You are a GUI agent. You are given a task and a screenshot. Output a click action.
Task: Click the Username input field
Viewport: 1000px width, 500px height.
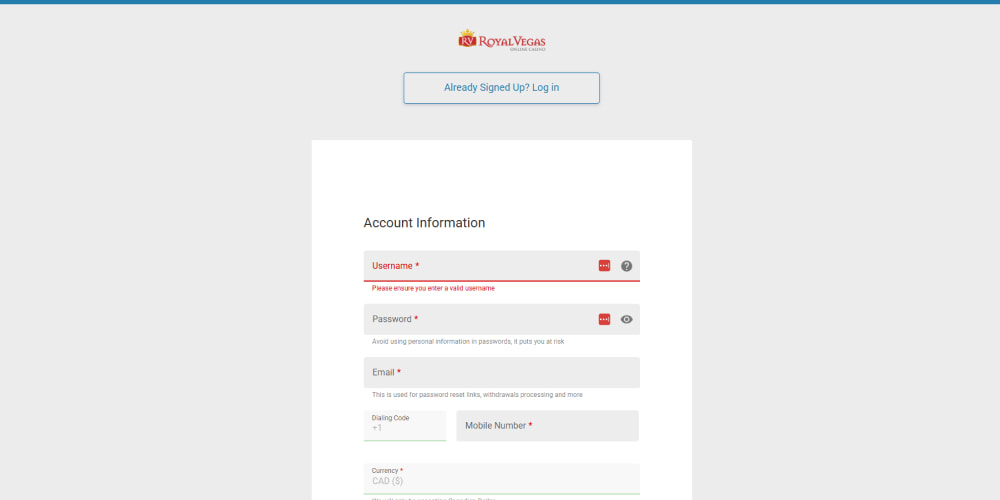[501, 266]
